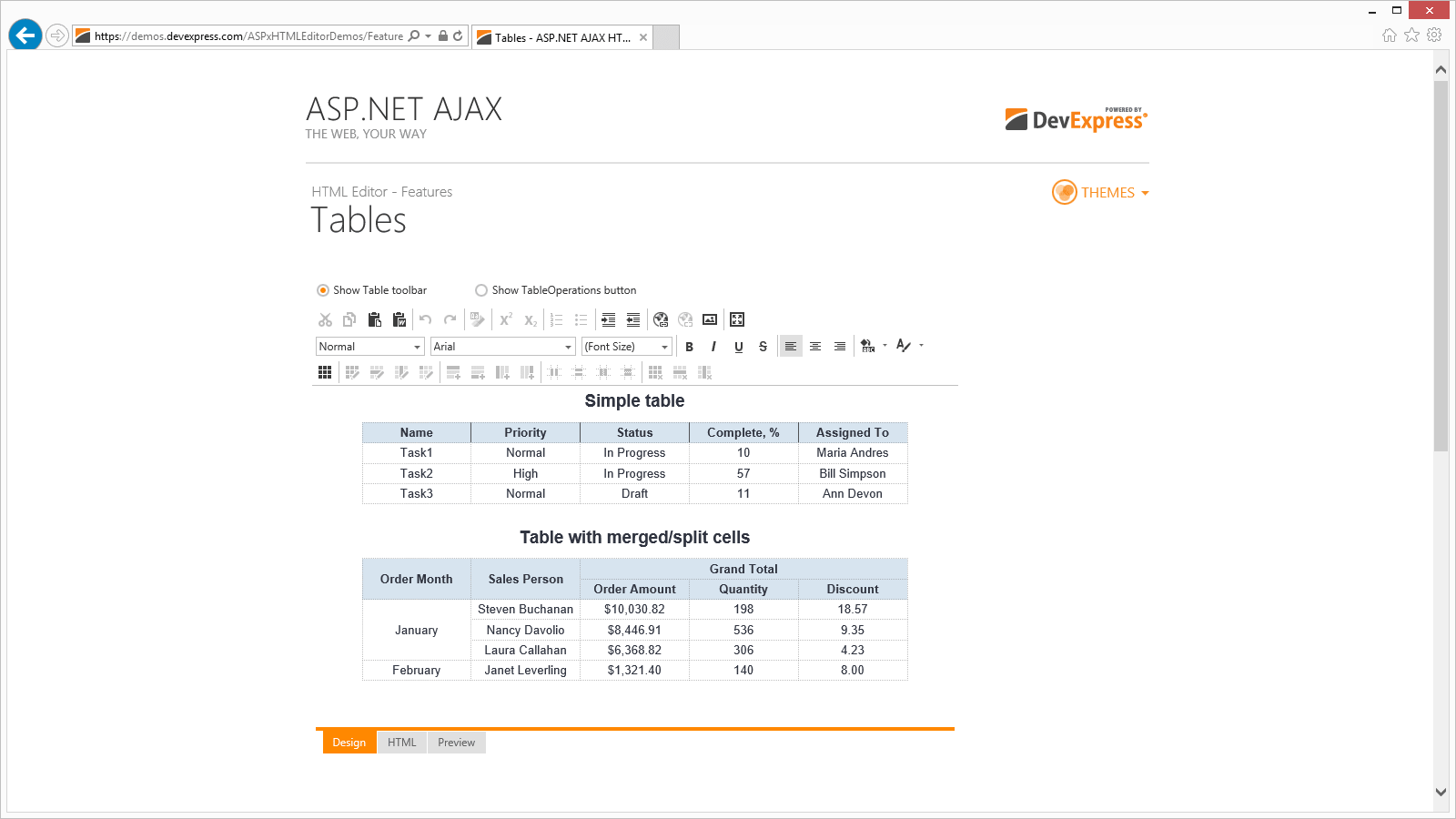Switch to the Design view tab

[349, 743]
